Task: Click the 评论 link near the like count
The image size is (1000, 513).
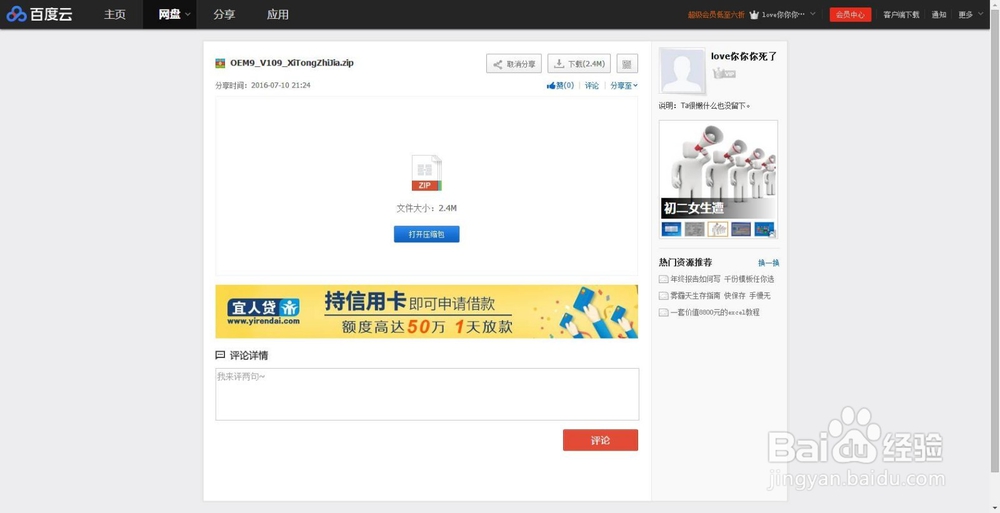Action: coord(592,86)
